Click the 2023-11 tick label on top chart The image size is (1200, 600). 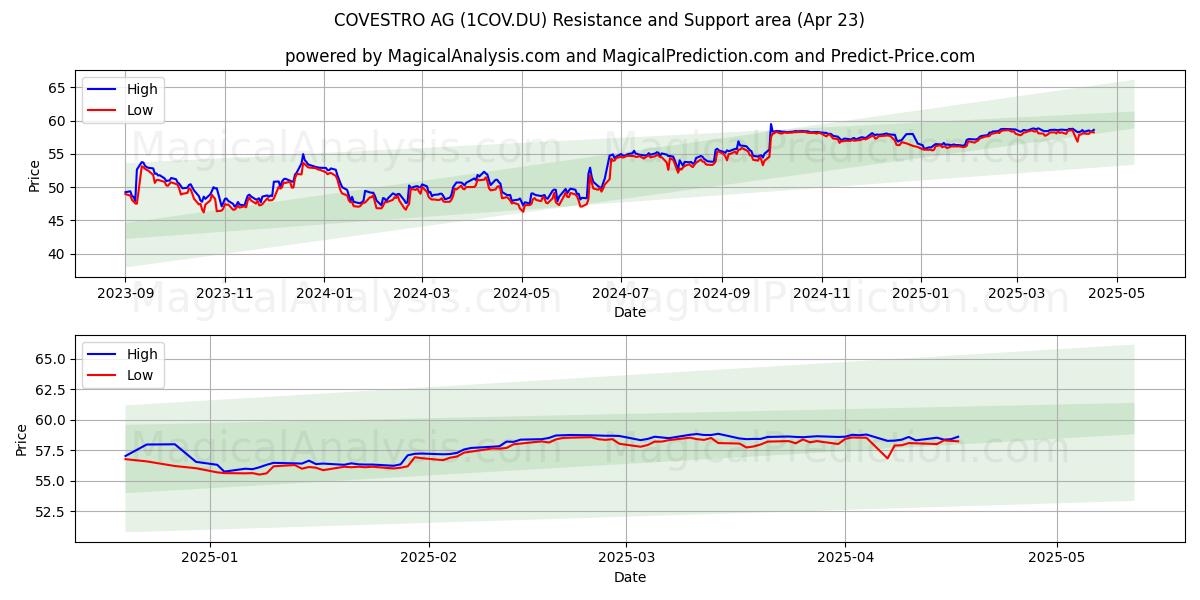point(224,295)
